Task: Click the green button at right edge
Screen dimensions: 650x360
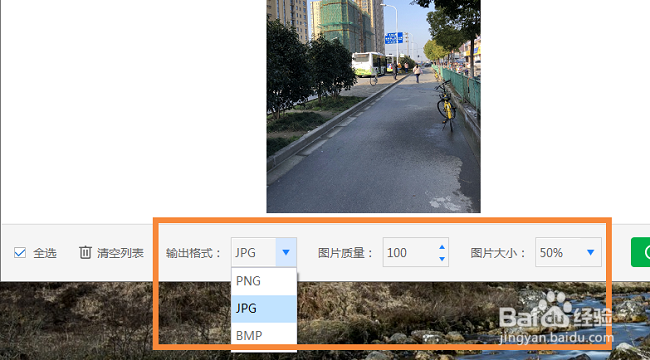Action: 640,252
